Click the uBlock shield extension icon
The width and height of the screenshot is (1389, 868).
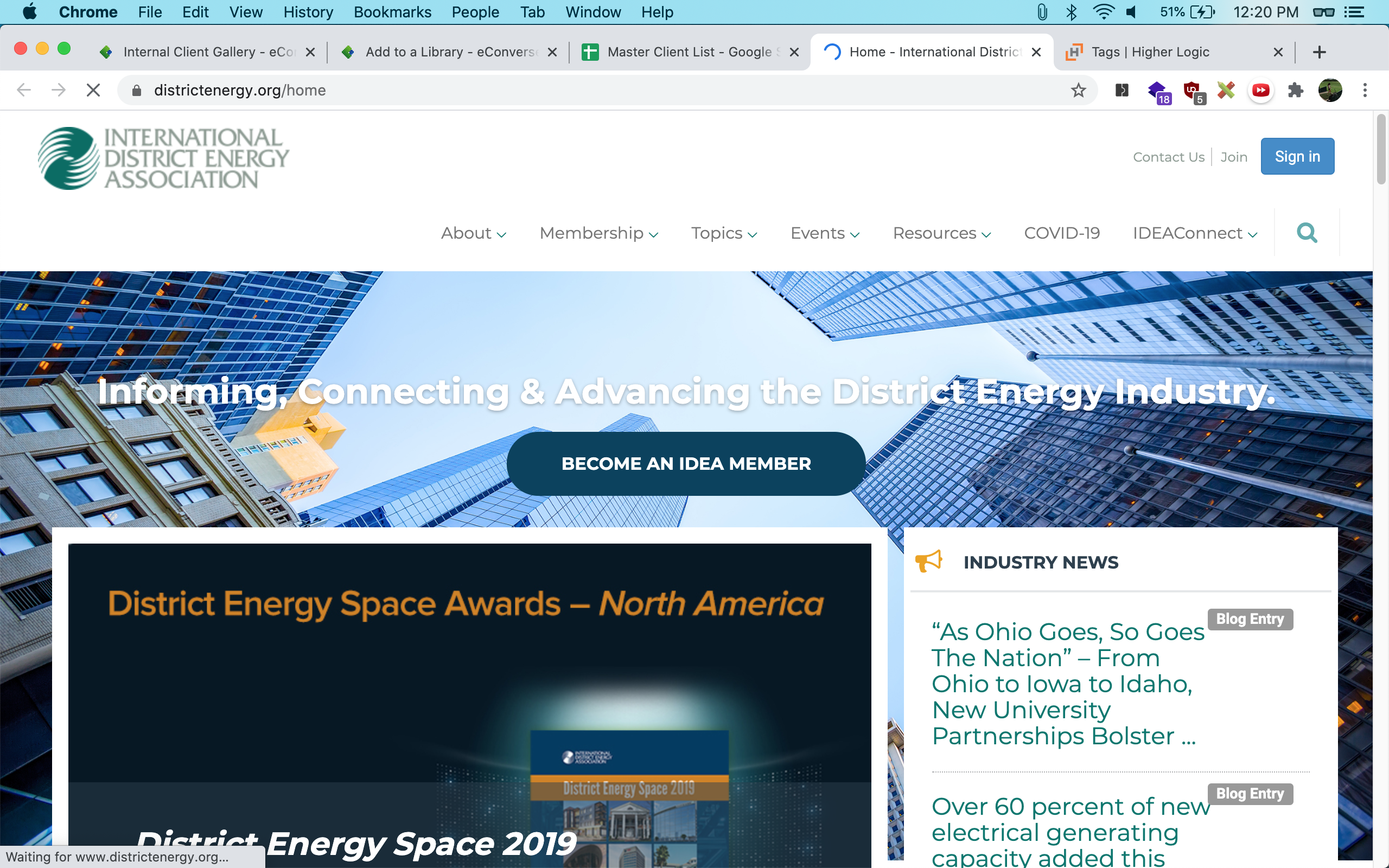pos(1192,90)
